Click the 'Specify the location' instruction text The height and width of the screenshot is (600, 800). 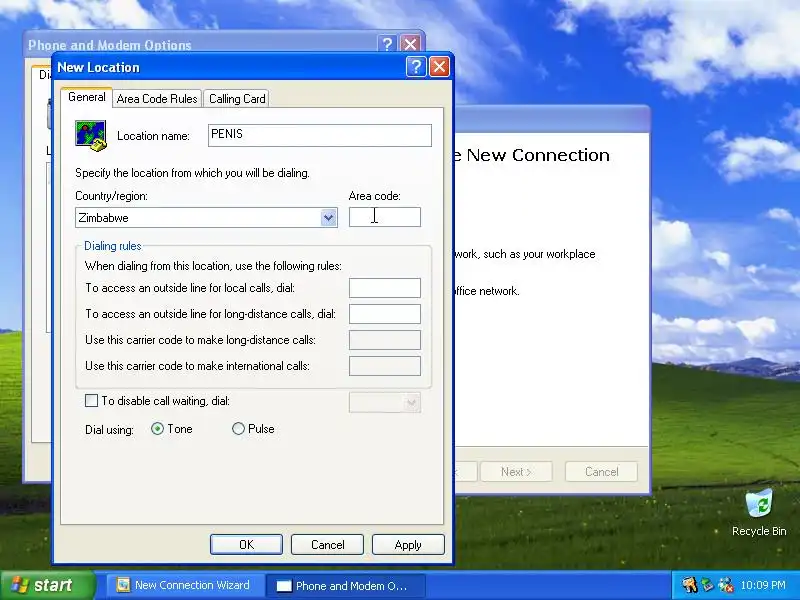point(192,173)
